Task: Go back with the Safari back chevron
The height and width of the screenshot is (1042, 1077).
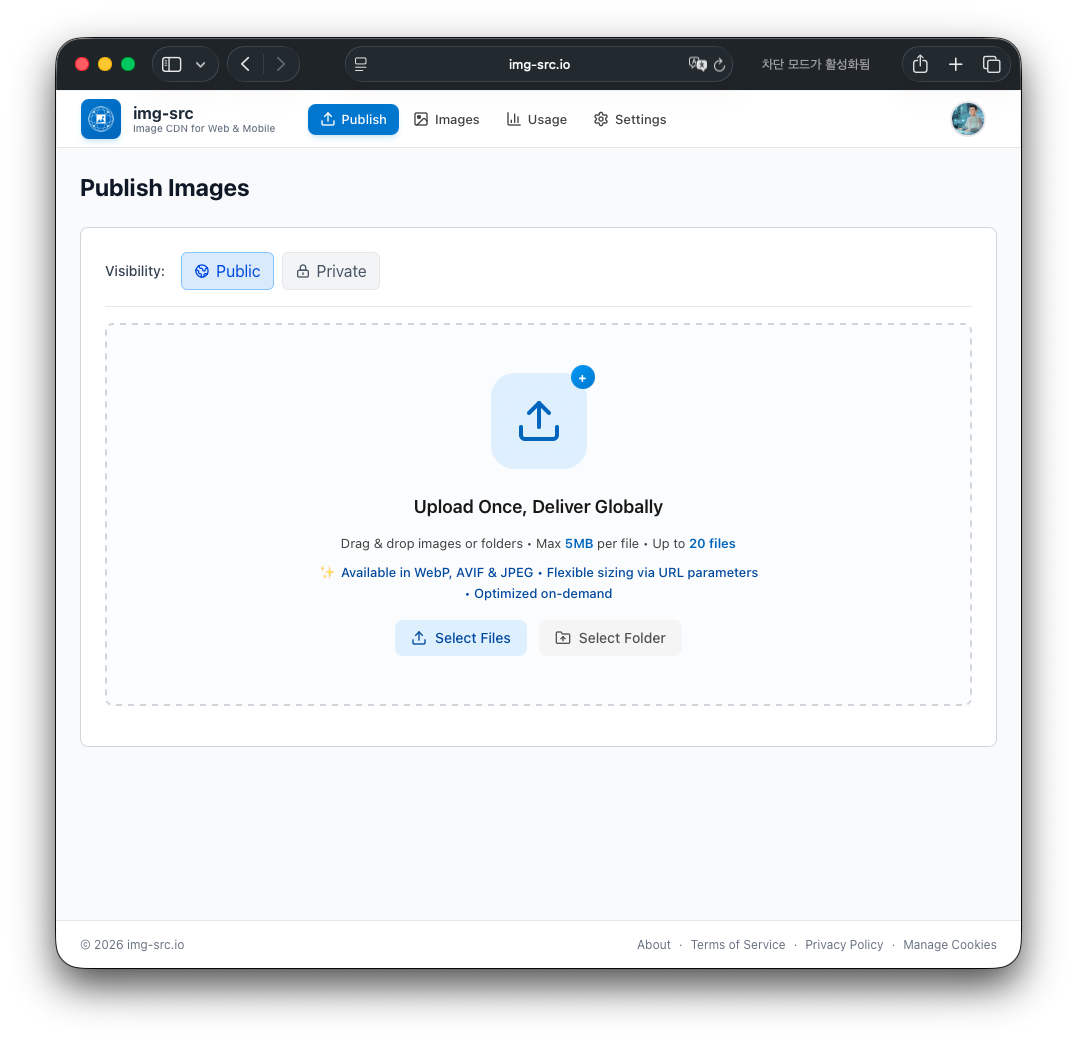Action: (x=245, y=65)
